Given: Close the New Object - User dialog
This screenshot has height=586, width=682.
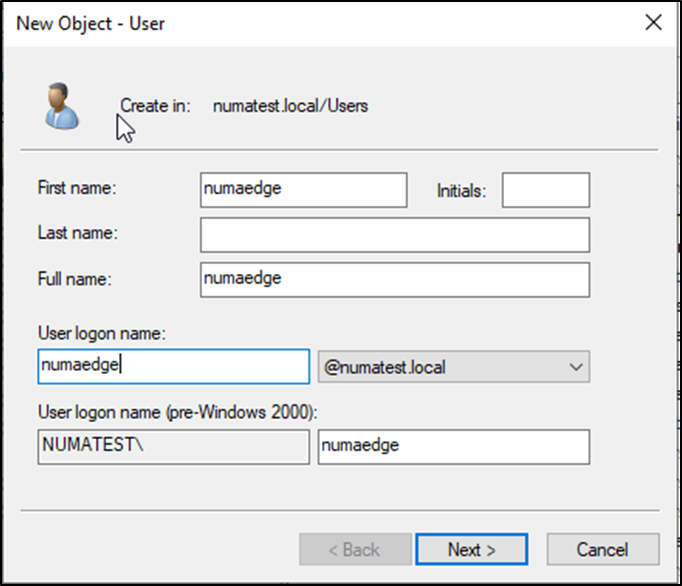Looking at the screenshot, I should pyautogui.click(x=653, y=22).
